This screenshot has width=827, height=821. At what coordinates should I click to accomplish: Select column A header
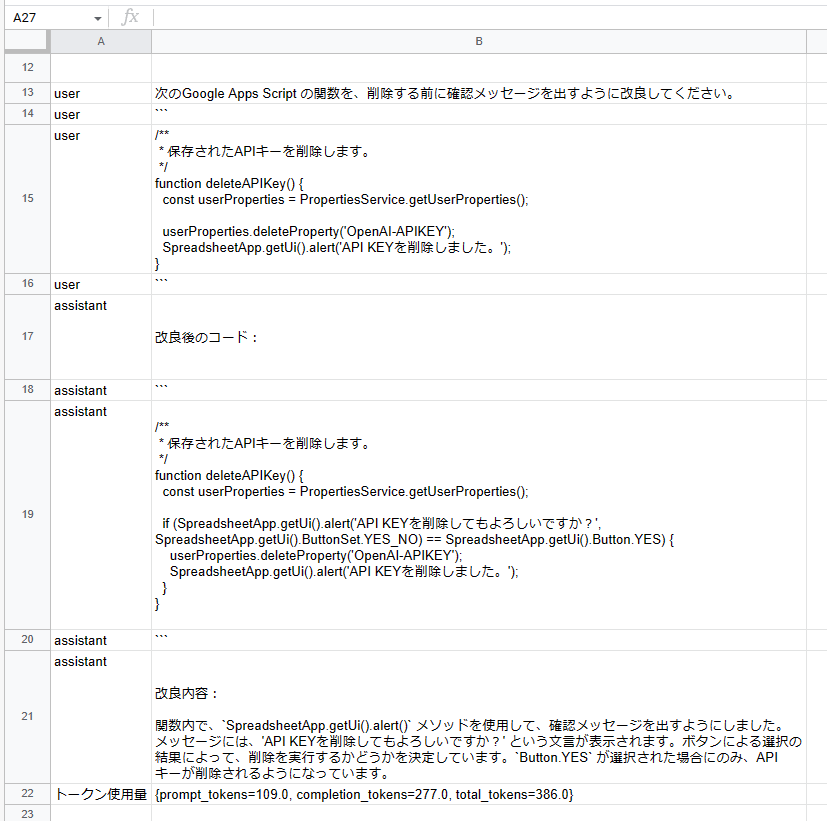[100, 41]
